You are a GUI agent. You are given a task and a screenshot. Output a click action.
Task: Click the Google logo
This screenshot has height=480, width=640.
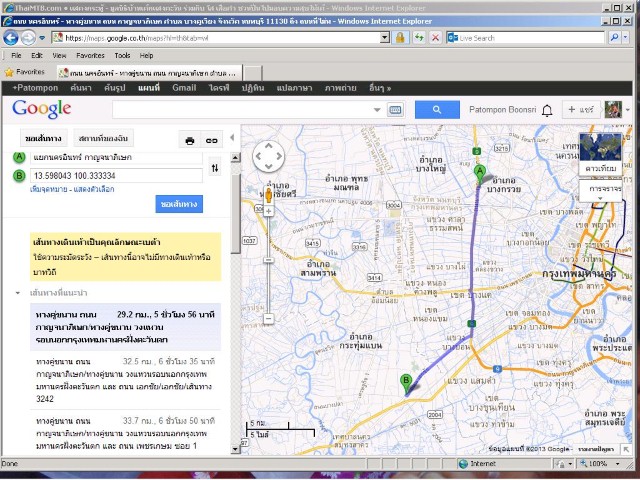click(41, 109)
